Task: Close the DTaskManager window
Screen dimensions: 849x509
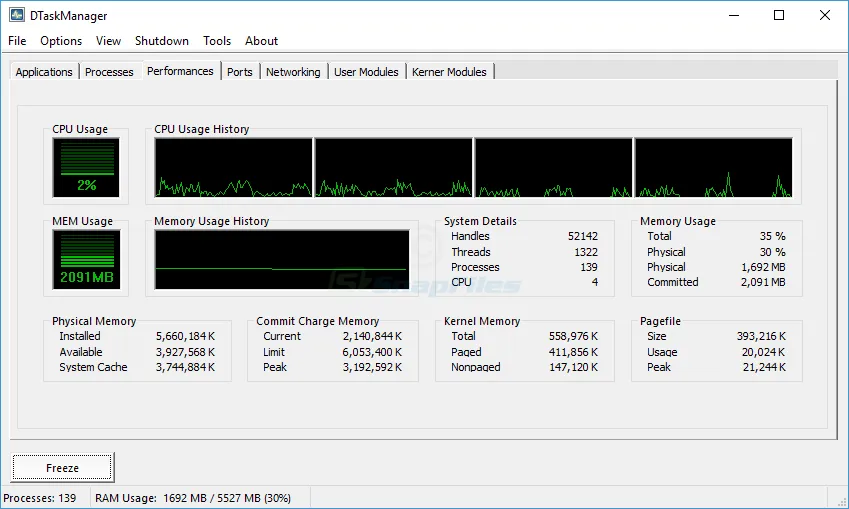Action: coord(825,15)
